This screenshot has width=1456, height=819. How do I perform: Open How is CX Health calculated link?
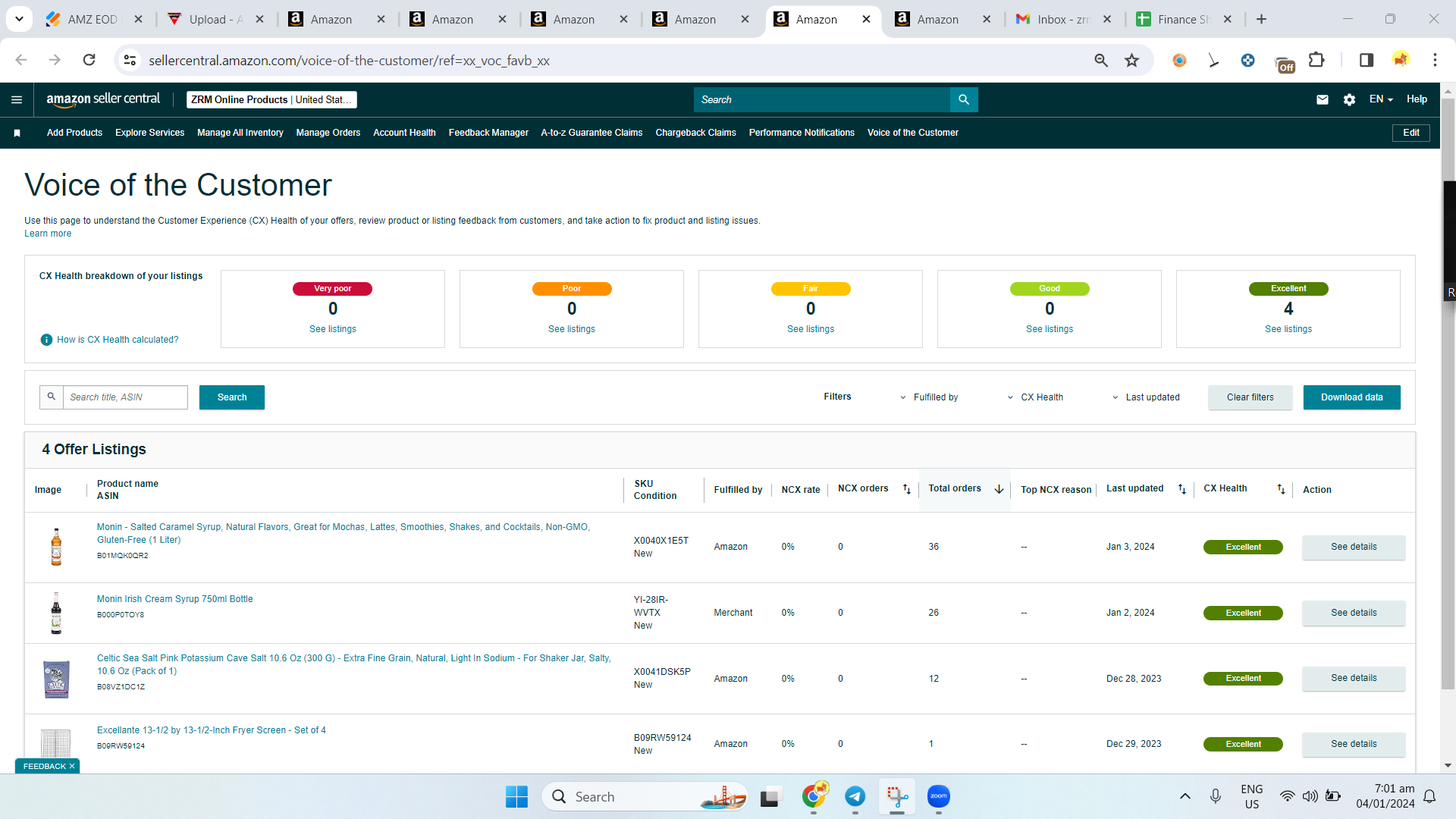coord(118,340)
